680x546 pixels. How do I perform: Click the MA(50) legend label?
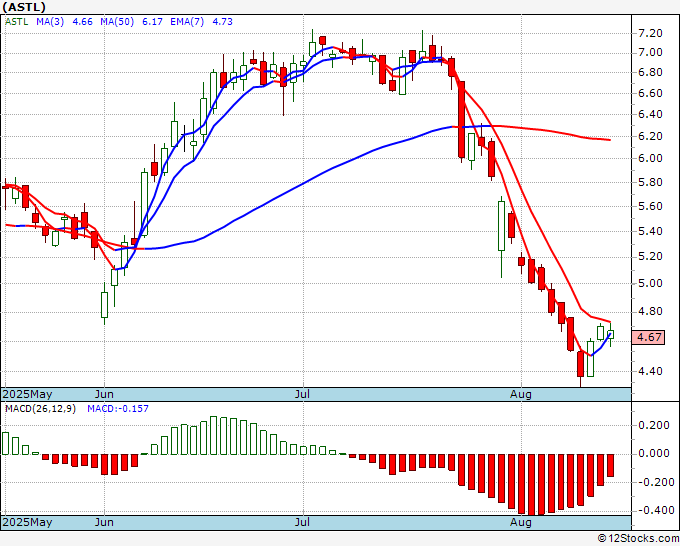point(117,21)
